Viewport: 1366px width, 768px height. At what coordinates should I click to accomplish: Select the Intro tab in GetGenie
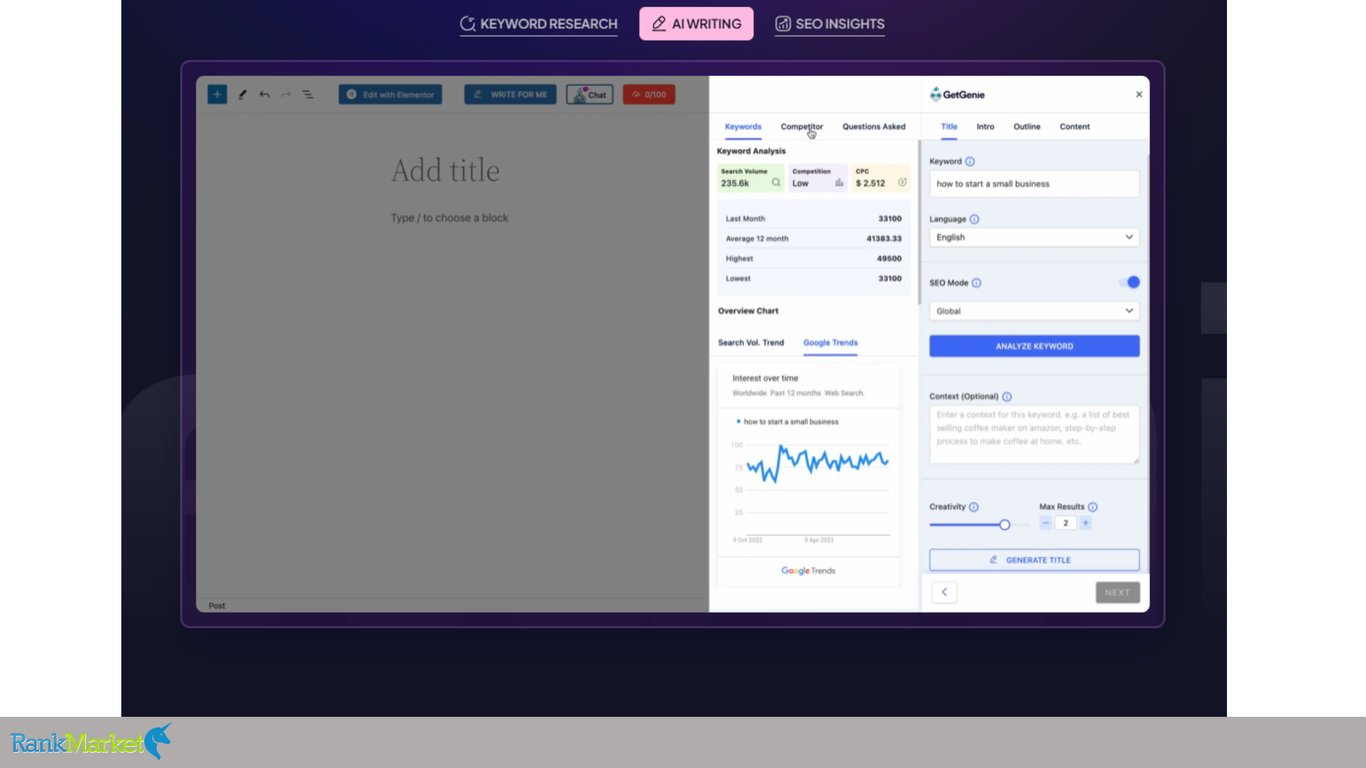tap(985, 127)
